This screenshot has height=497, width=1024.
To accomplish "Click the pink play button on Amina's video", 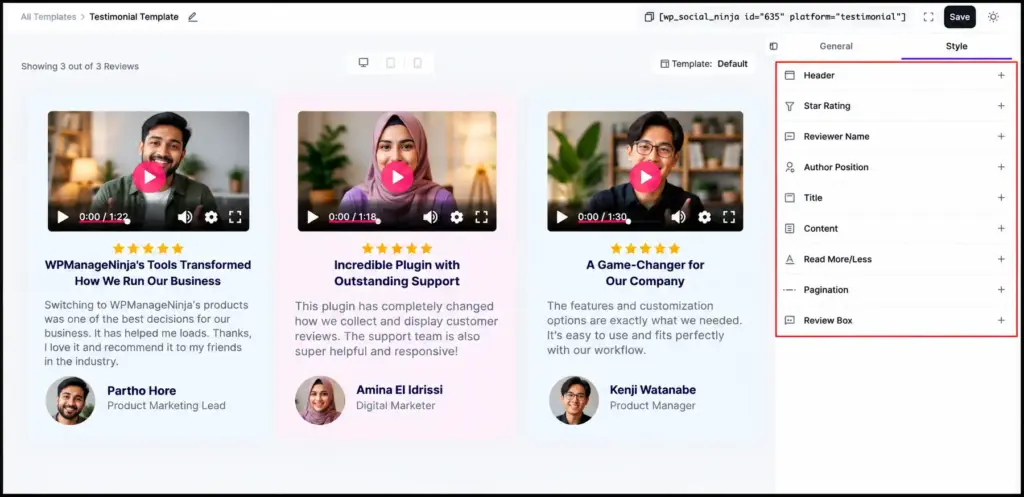I will tap(397, 177).
